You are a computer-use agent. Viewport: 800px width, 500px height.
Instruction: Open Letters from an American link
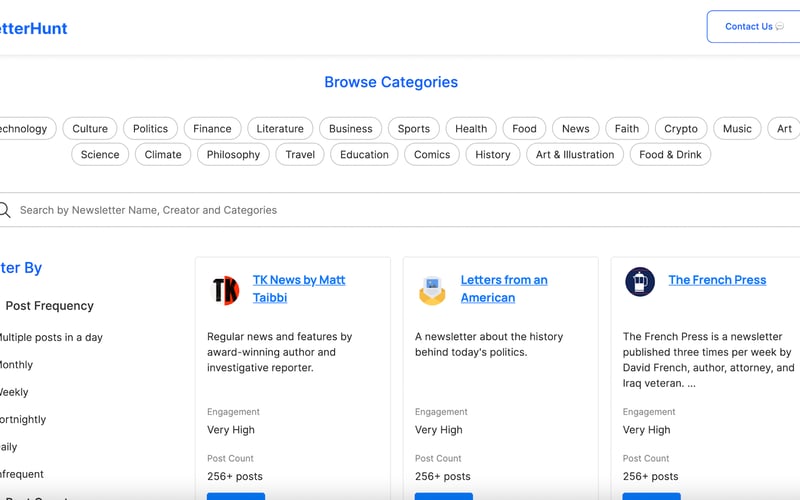[504, 289]
